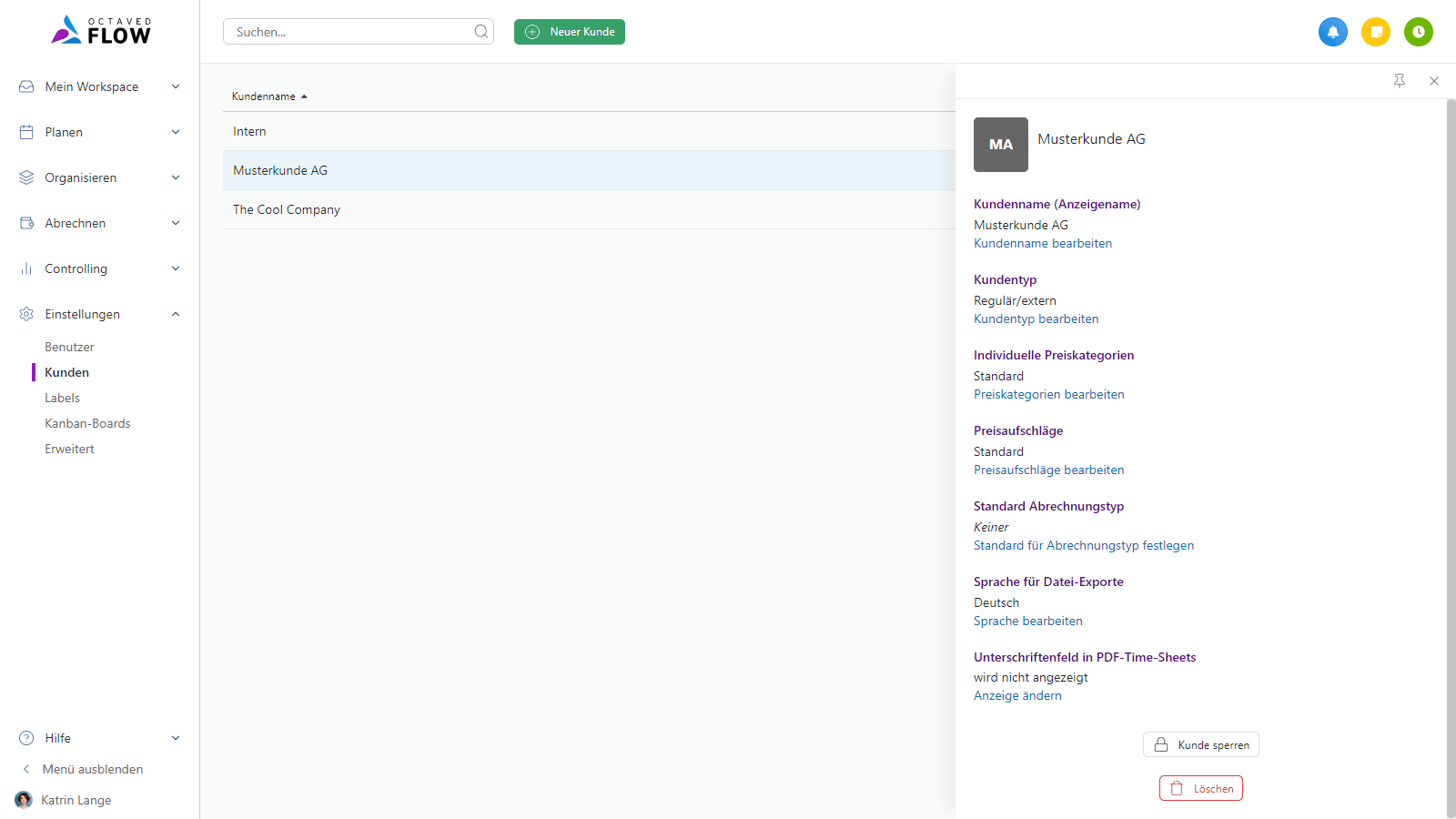Open the yellow sticky notes icon
The image size is (1456, 819).
(1375, 32)
